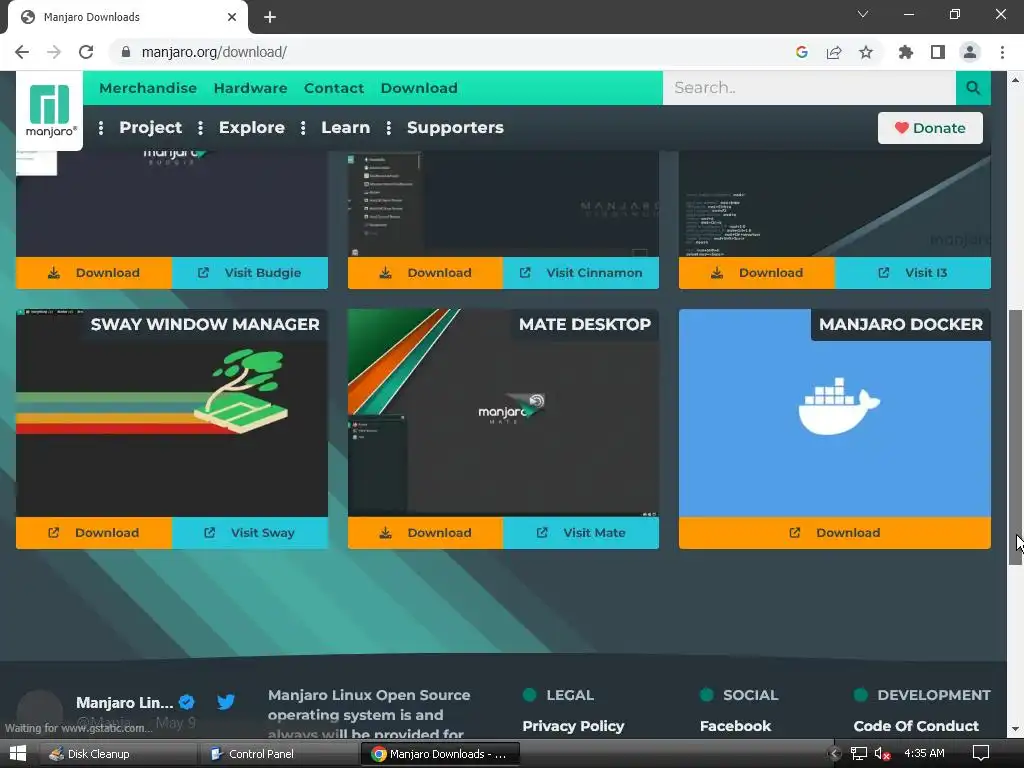This screenshot has width=1024, height=768.
Task: Click Visit Mate
Action: [581, 533]
